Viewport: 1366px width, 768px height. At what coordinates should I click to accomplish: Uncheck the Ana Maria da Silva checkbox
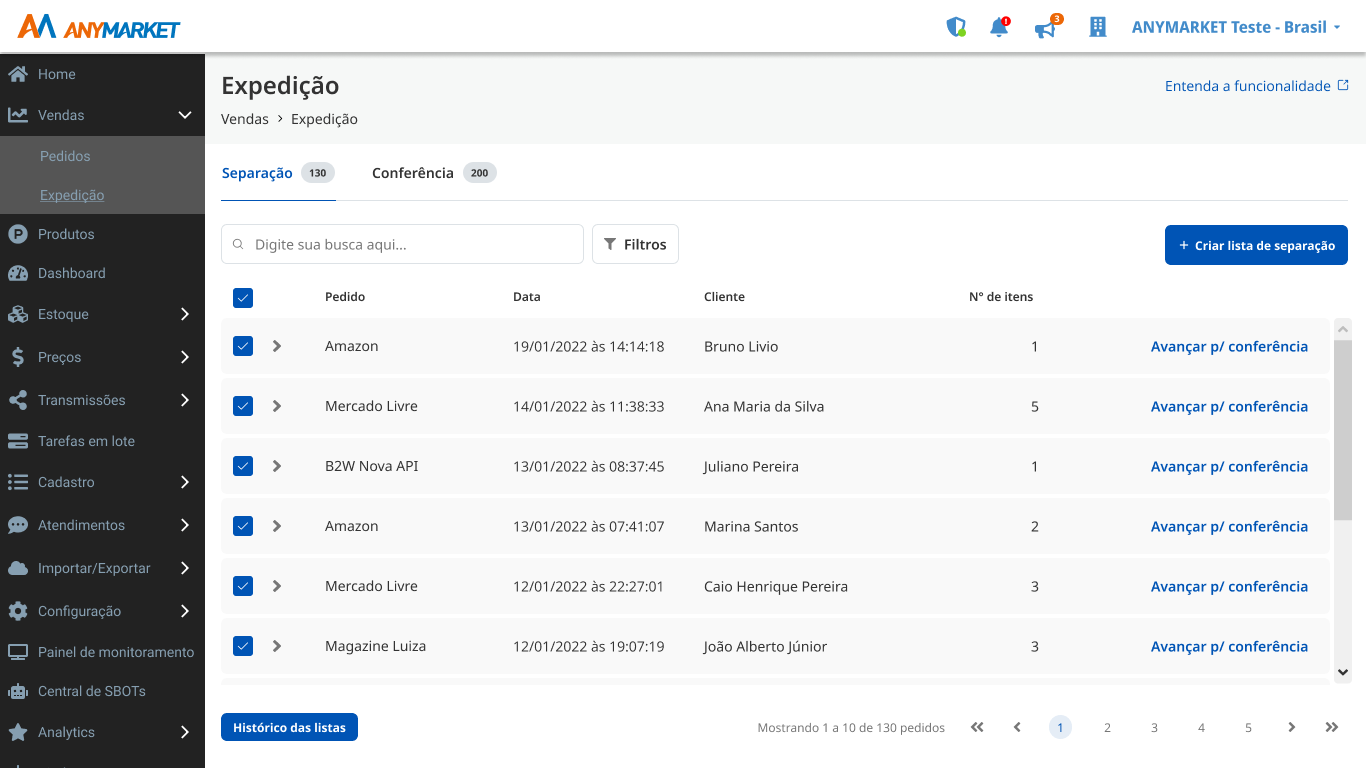pos(243,406)
